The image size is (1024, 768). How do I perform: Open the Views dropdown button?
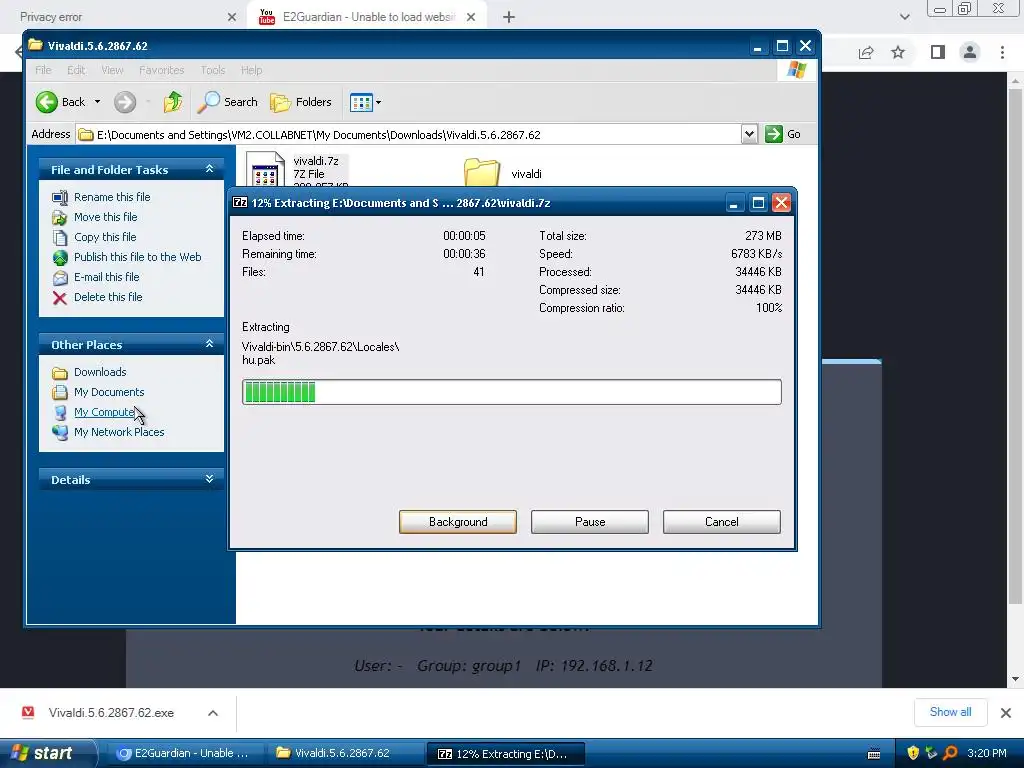point(365,102)
